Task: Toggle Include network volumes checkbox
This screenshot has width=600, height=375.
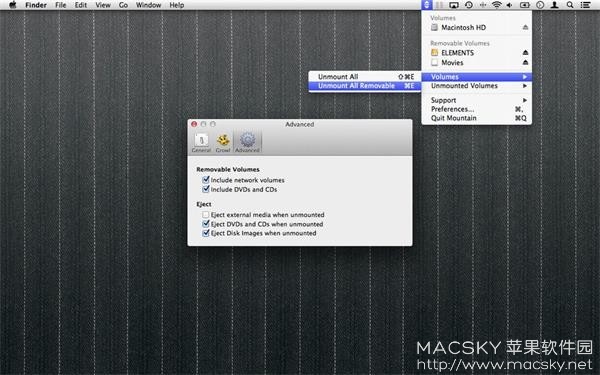Action: pos(206,179)
